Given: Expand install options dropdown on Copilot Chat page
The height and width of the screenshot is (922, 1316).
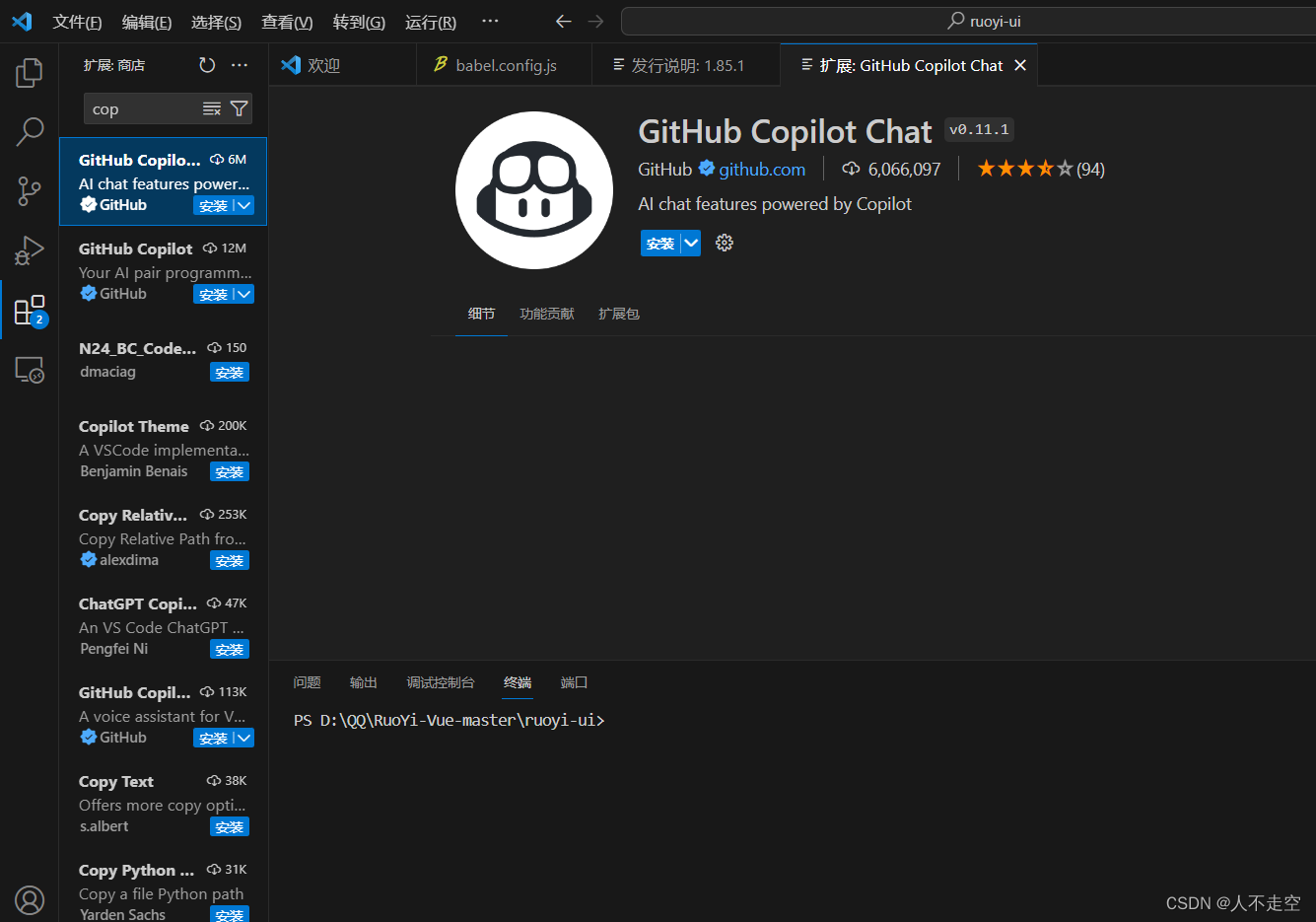Looking at the screenshot, I should coord(691,243).
